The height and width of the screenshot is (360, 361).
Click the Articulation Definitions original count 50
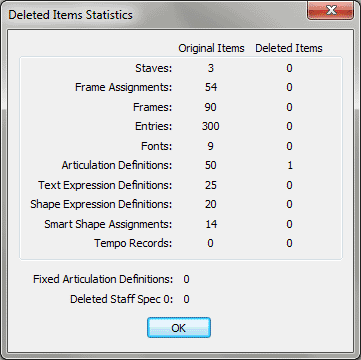coord(211,165)
